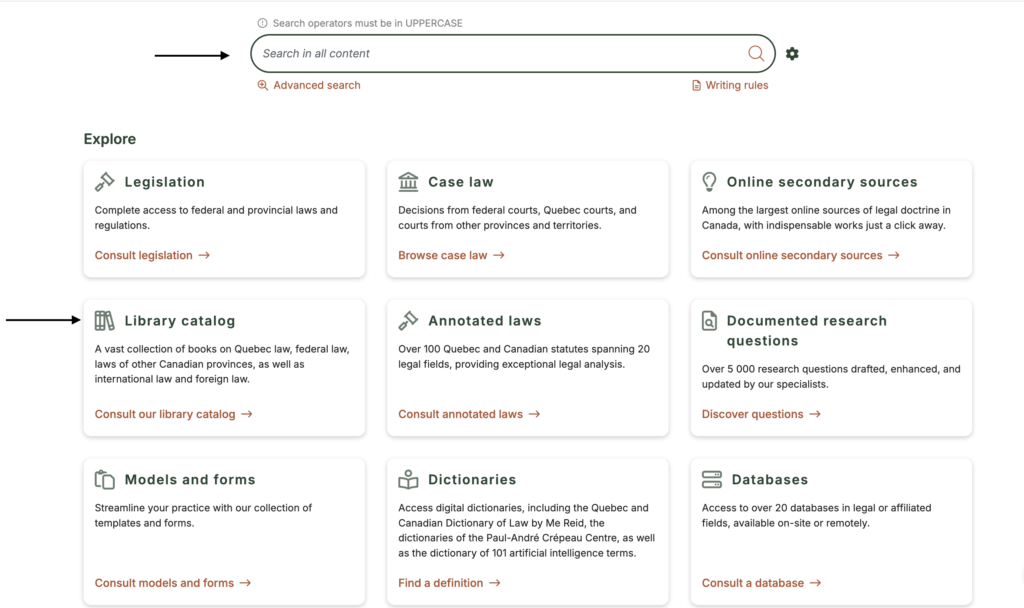Select Documented research questions heading
The height and width of the screenshot is (608, 1024).
(807, 330)
